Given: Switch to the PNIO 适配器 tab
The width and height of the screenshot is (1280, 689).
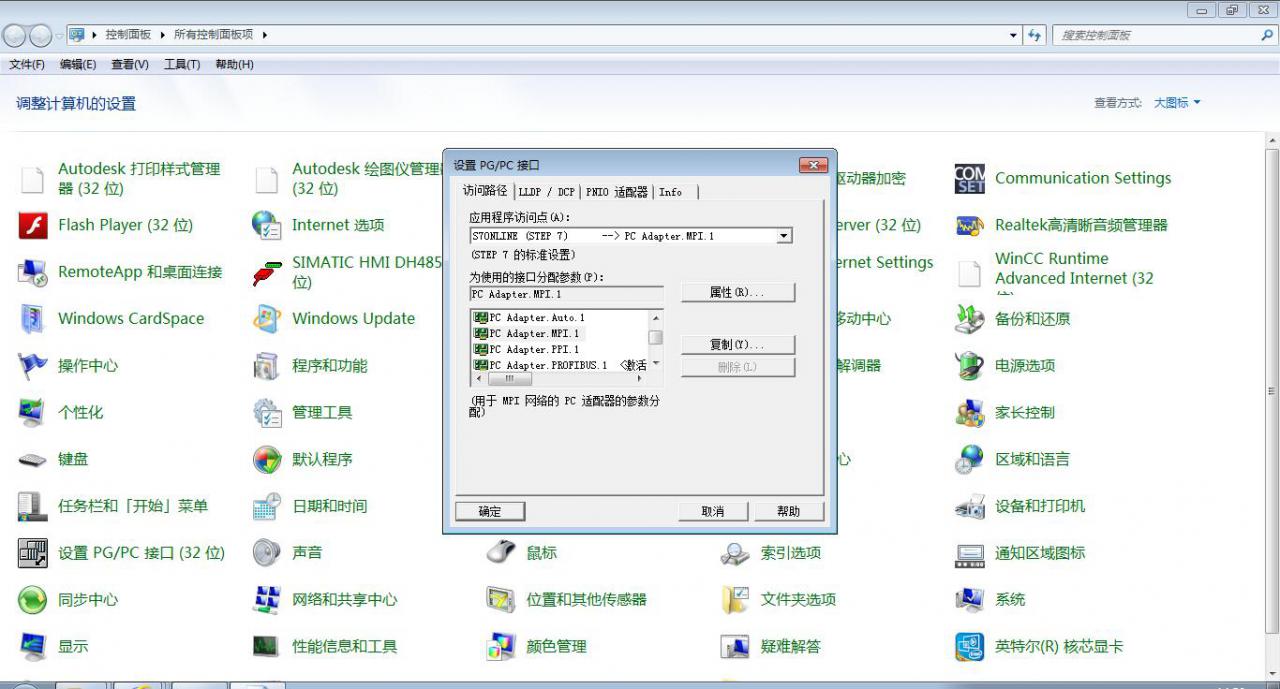Looking at the screenshot, I should 617,192.
